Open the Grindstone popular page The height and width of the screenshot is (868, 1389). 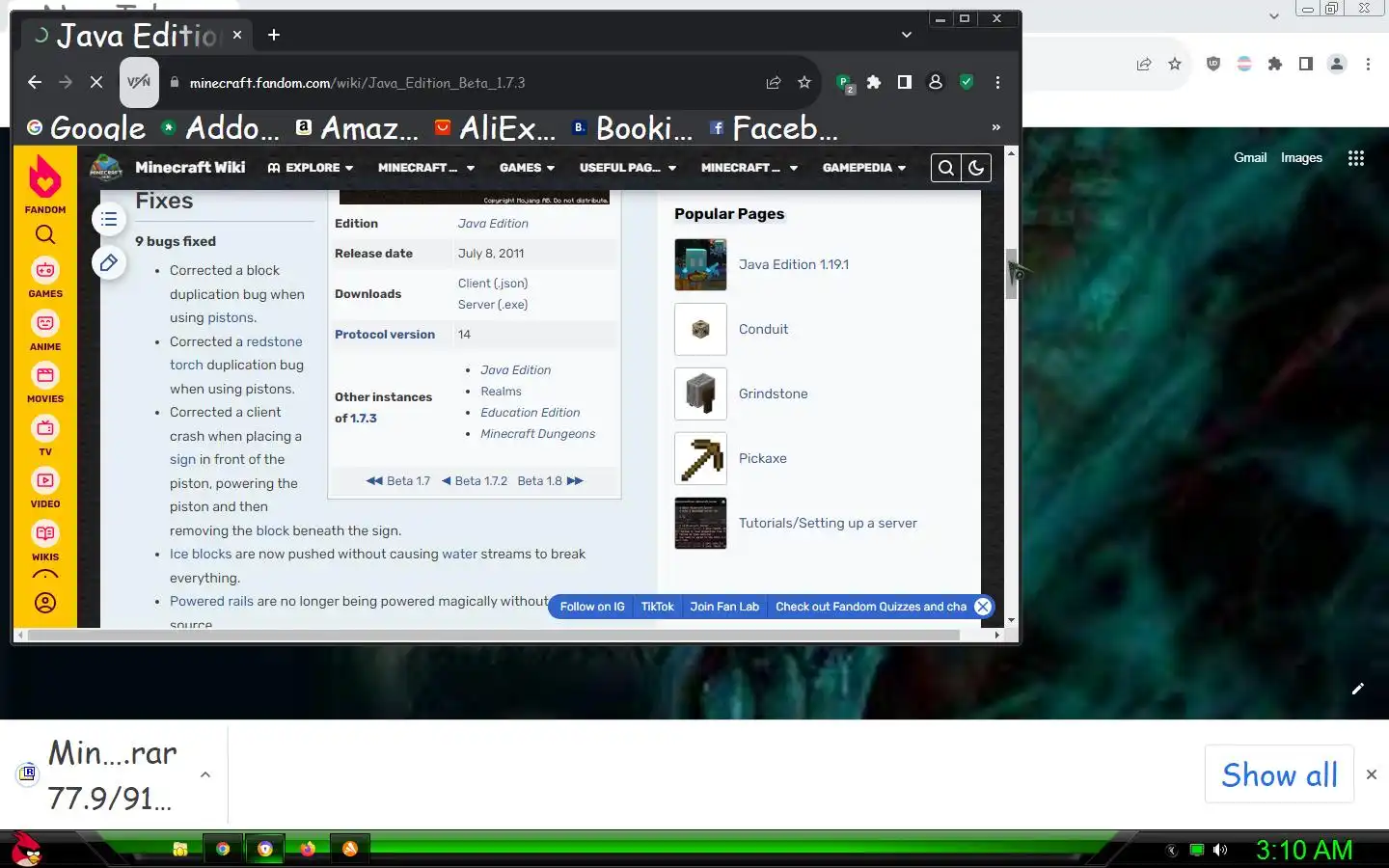pyautogui.click(x=774, y=393)
